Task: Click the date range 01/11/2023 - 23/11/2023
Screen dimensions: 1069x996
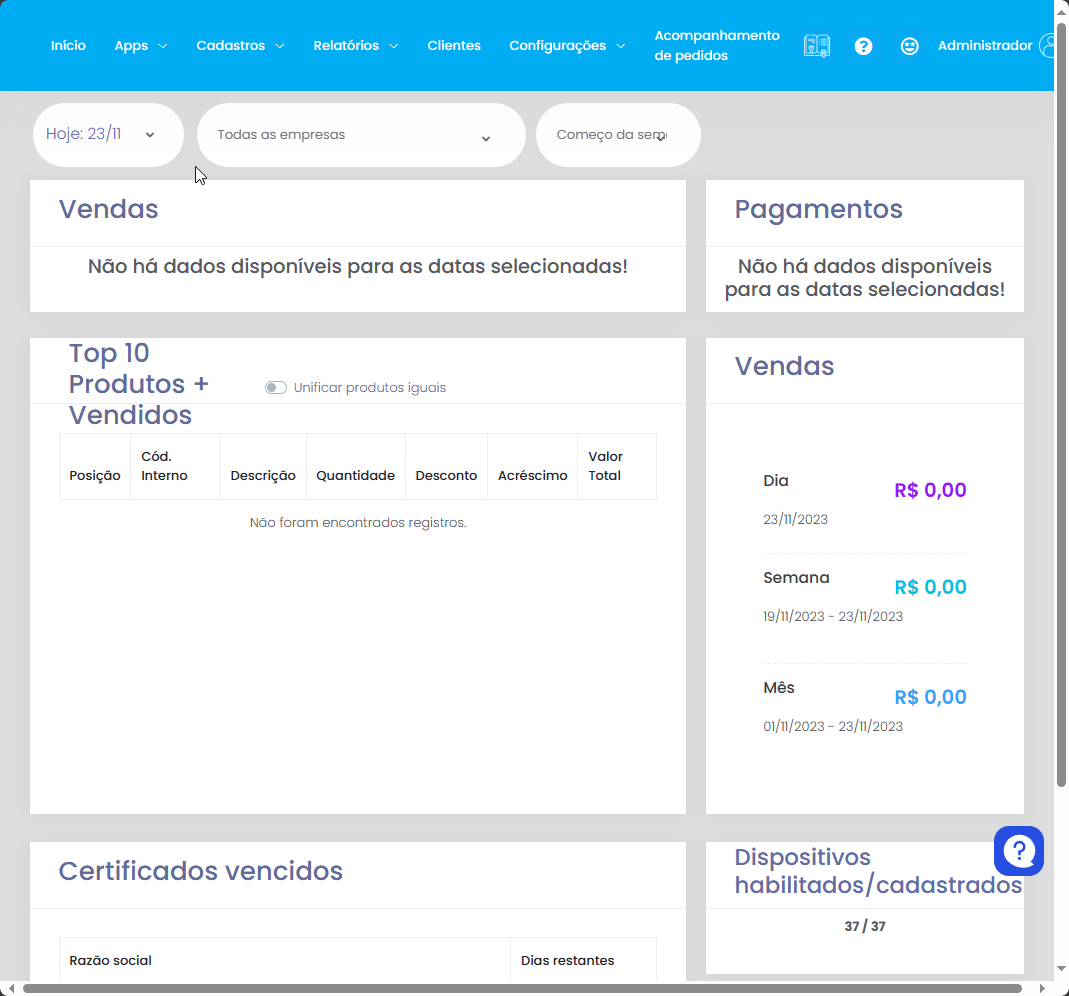Action: 832,726
